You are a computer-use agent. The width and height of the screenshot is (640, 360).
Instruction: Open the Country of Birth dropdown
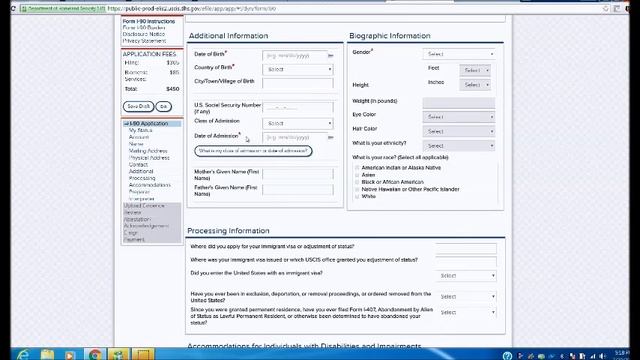pos(298,69)
